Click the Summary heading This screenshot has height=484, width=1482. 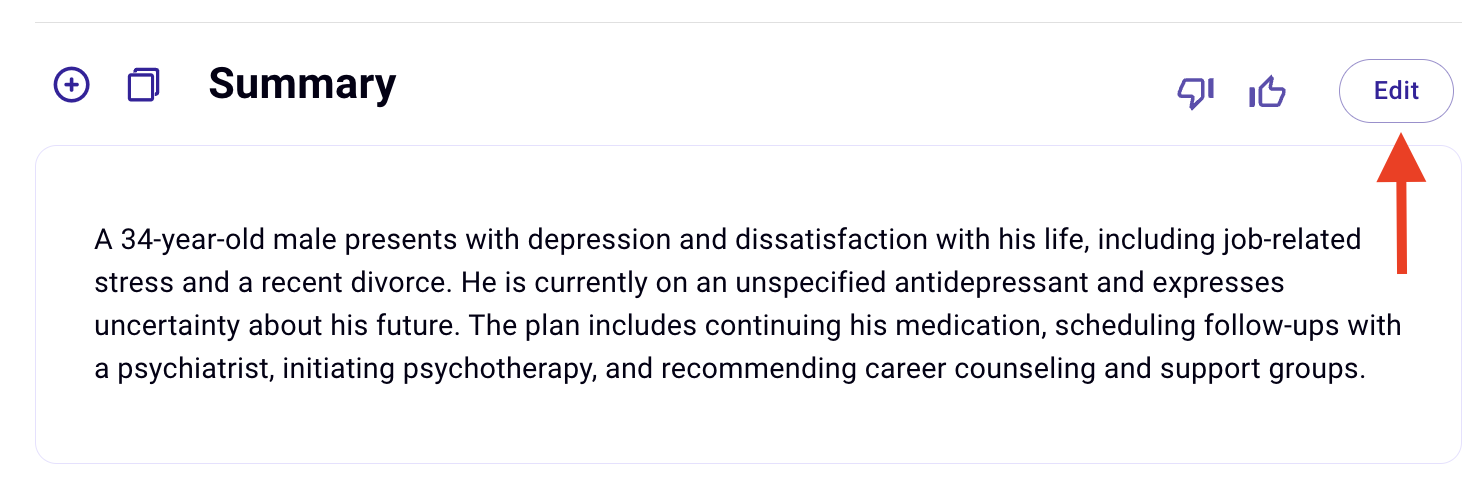[302, 84]
